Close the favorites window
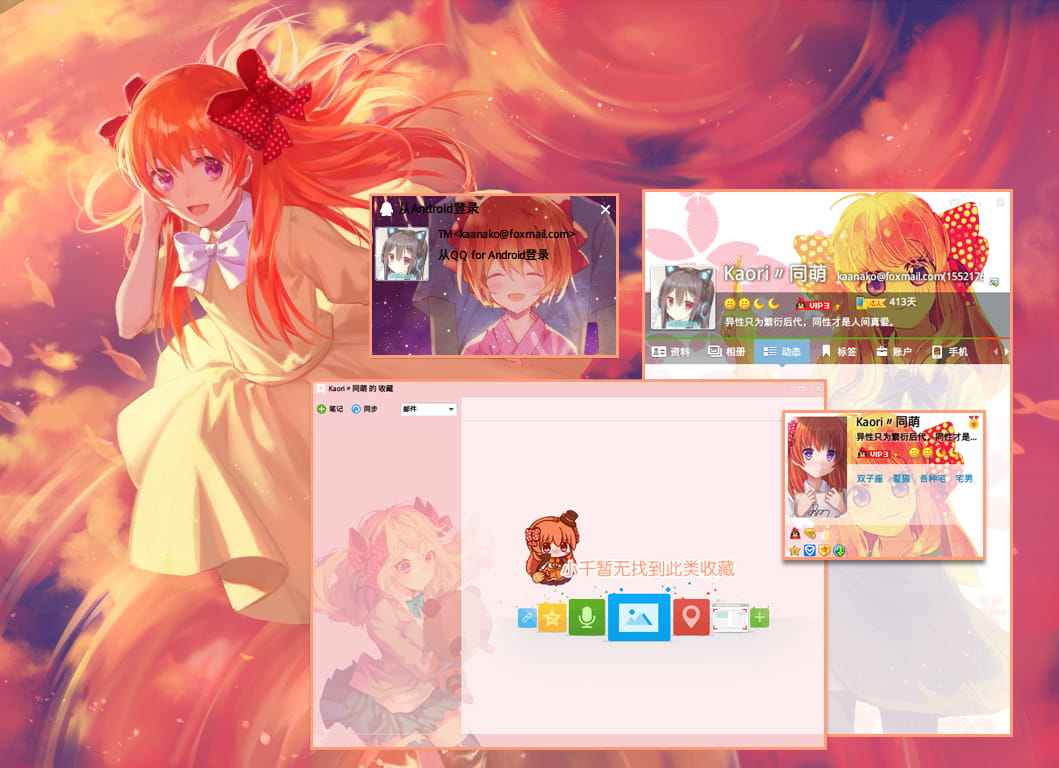 818,389
